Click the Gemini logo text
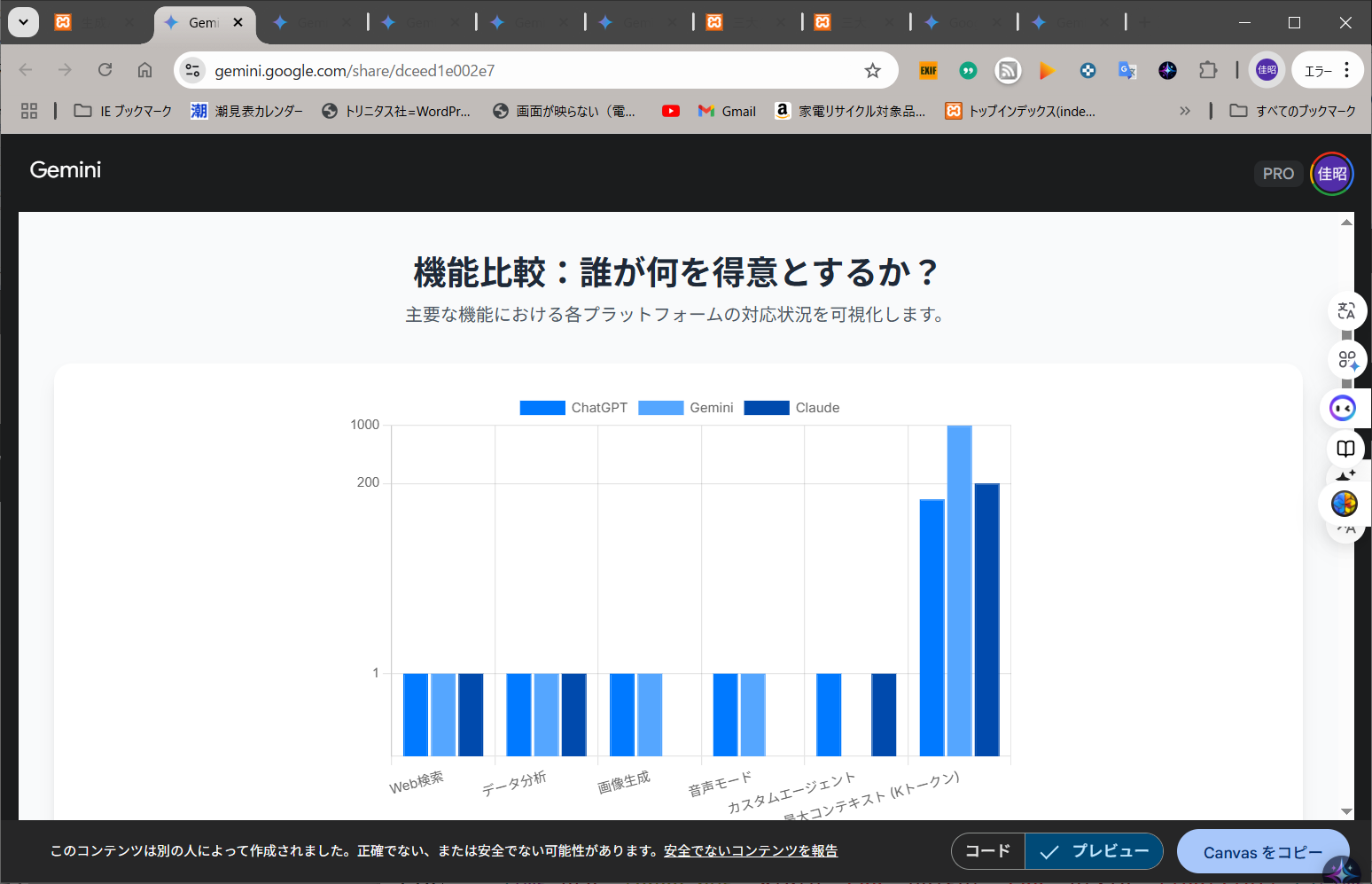This screenshot has height=884, width=1372. tap(66, 170)
